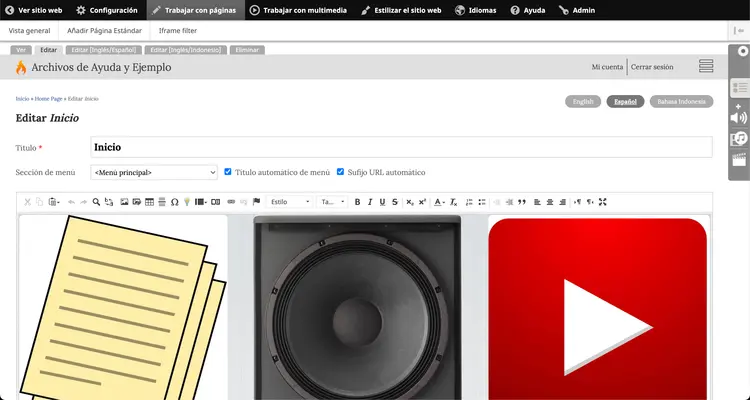The height and width of the screenshot is (400, 750).
Task: Switch to English language button
Action: [583, 101]
